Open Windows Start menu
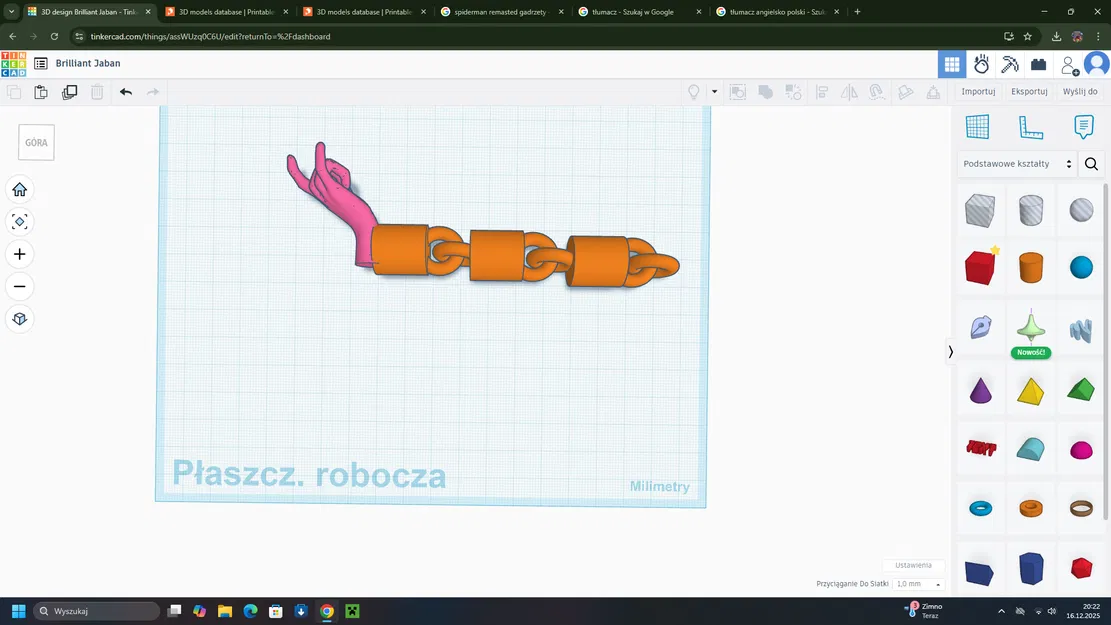The height and width of the screenshot is (625, 1111). pyautogui.click(x=18, y=611)
